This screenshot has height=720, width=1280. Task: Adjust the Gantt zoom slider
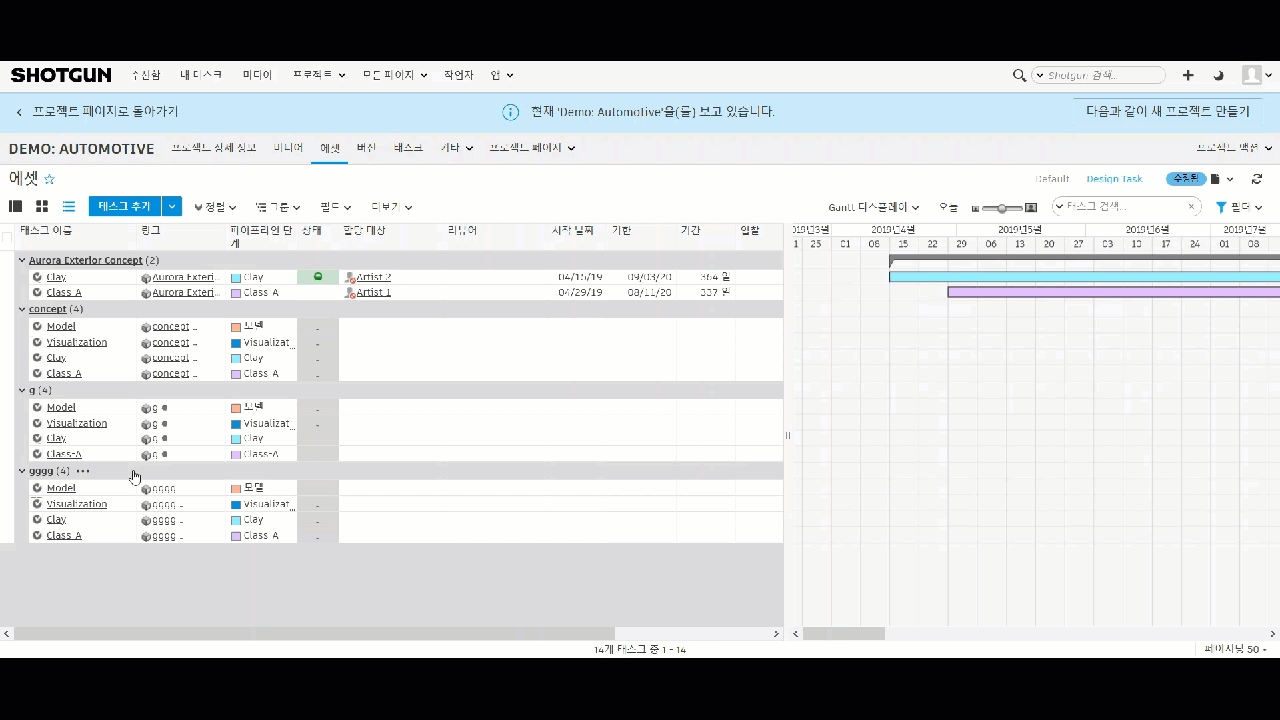click(1003, 208)
